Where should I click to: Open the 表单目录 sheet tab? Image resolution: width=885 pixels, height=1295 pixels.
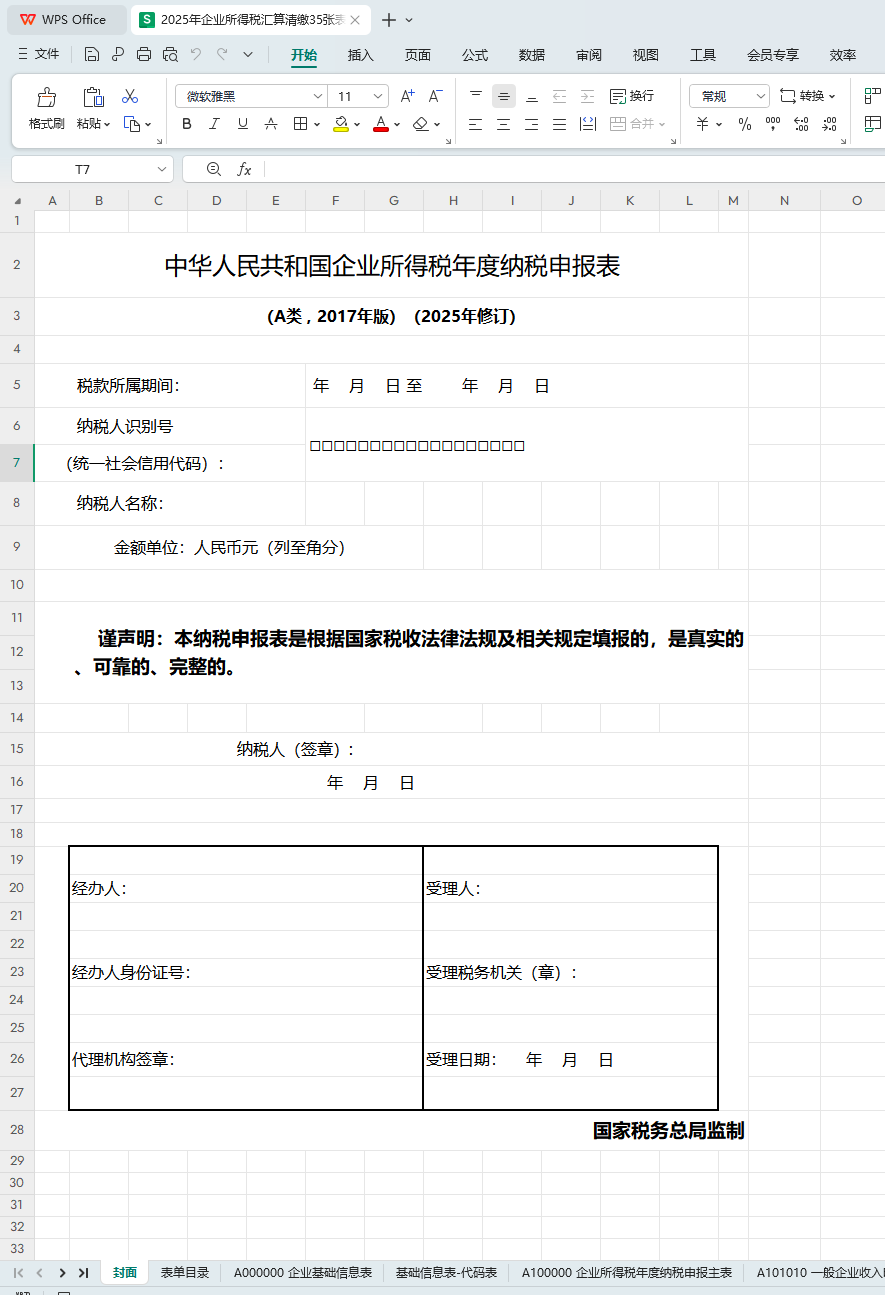coord(185,1273)
